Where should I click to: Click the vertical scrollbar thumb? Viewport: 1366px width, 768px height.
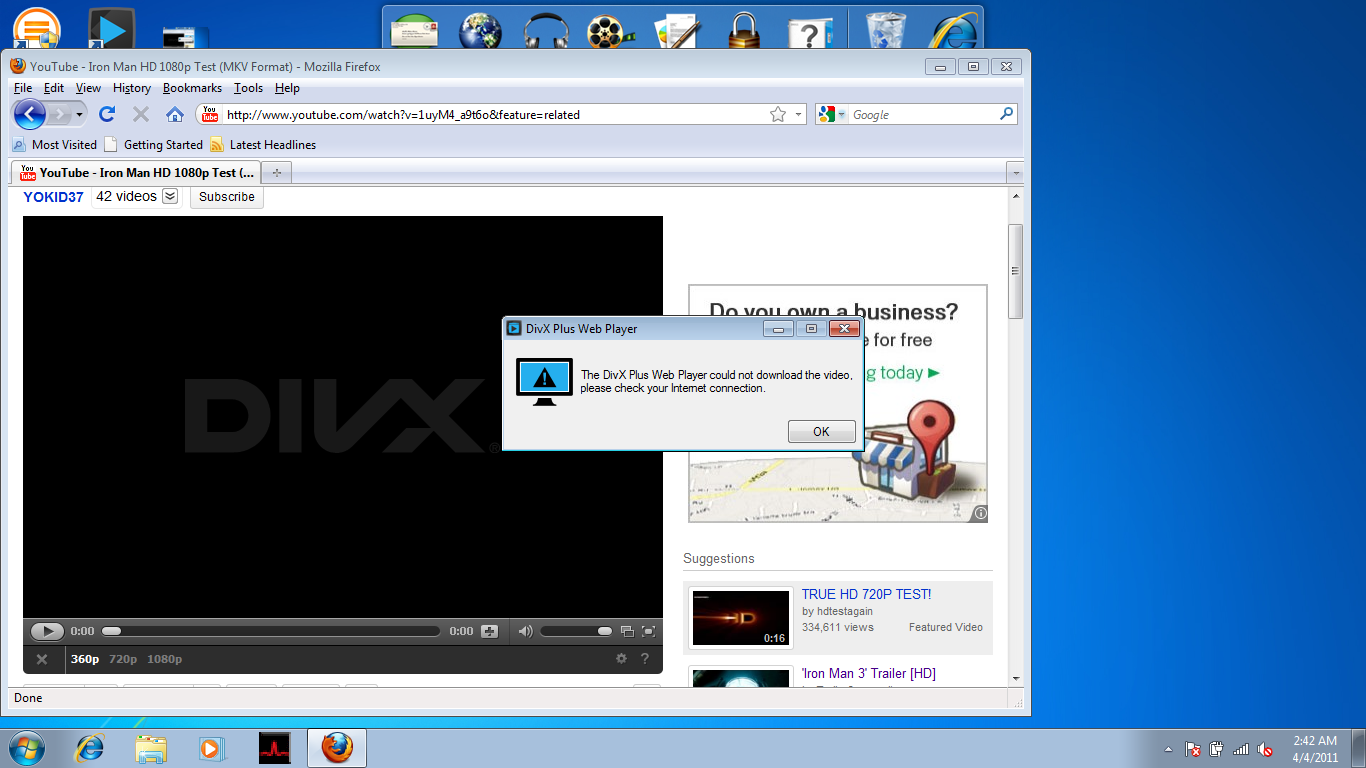point(1016,271)
